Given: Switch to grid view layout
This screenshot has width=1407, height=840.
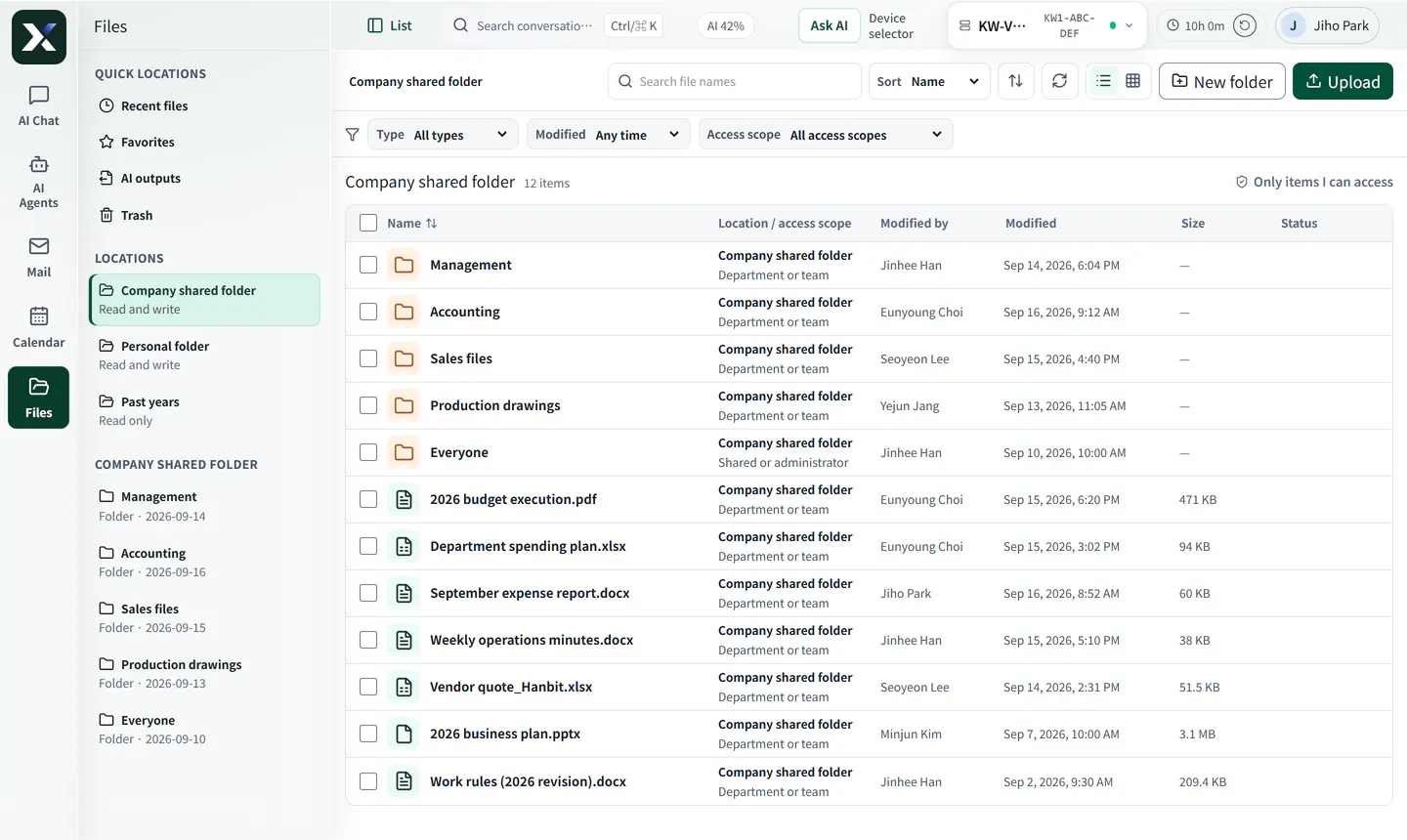Looking at the screenshot, I should tap(1132, 81).
